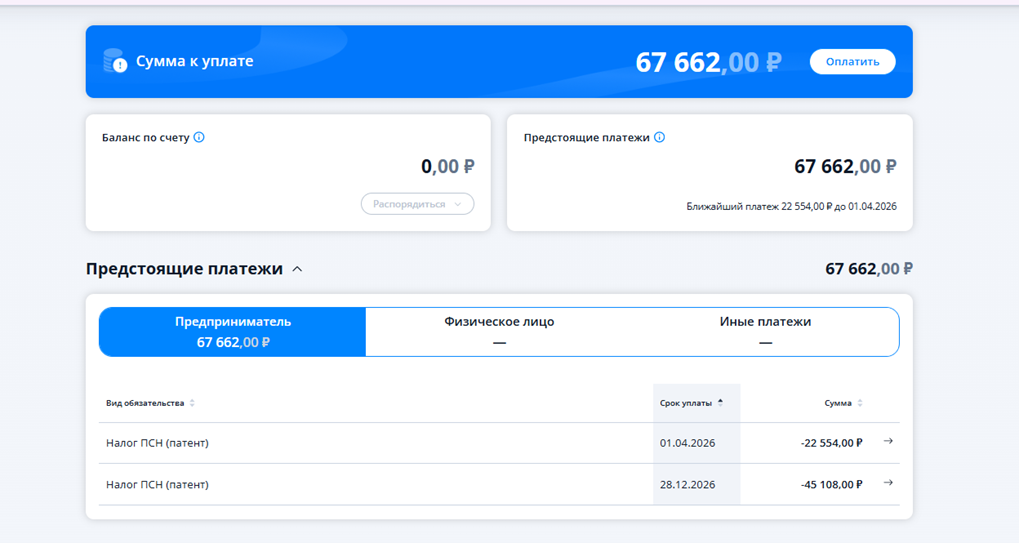Show info icon next to Баланс по счету
Screen dimensions: 1019x543
(199, 137)
